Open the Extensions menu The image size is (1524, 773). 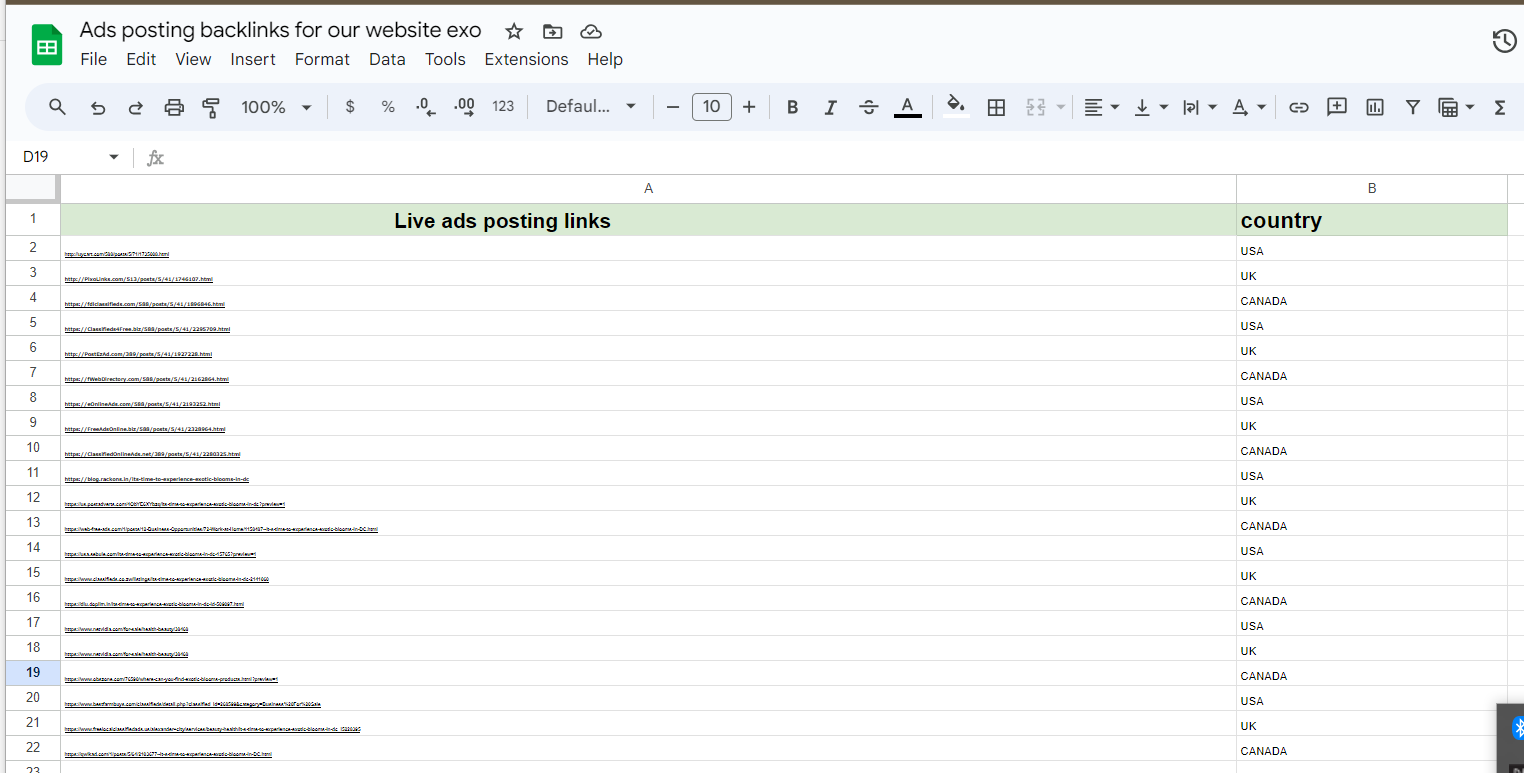pyautogui.click(x=526, y=59)
